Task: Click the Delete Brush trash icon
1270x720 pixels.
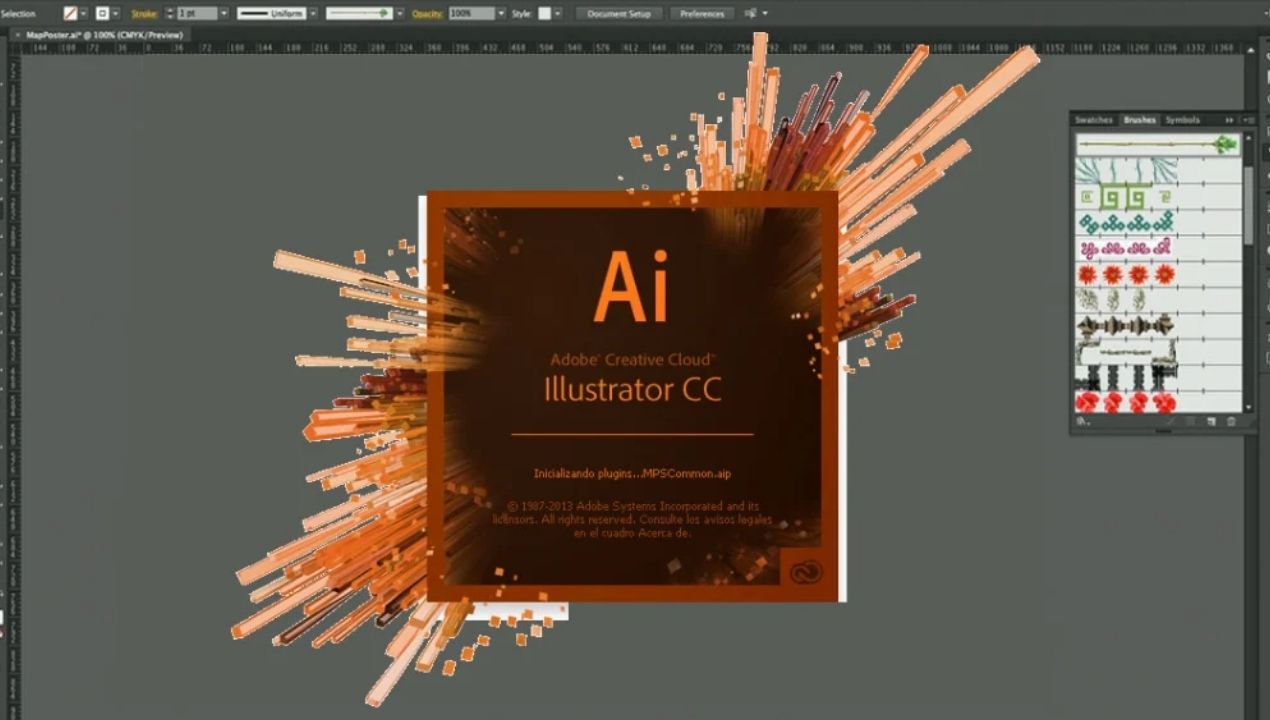Action: [x=1231, y=422]
